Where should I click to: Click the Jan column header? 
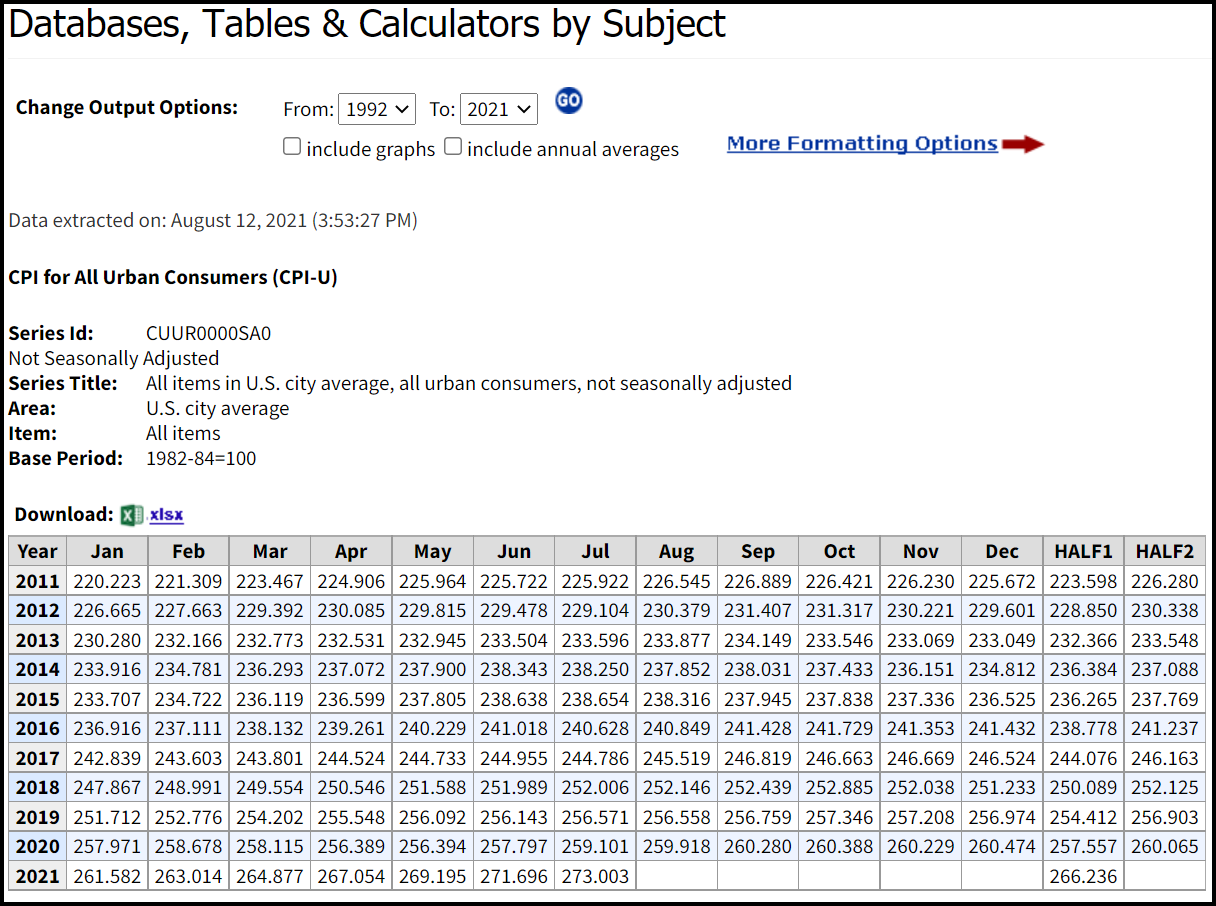pyautogui.click(x=107, y=552)
